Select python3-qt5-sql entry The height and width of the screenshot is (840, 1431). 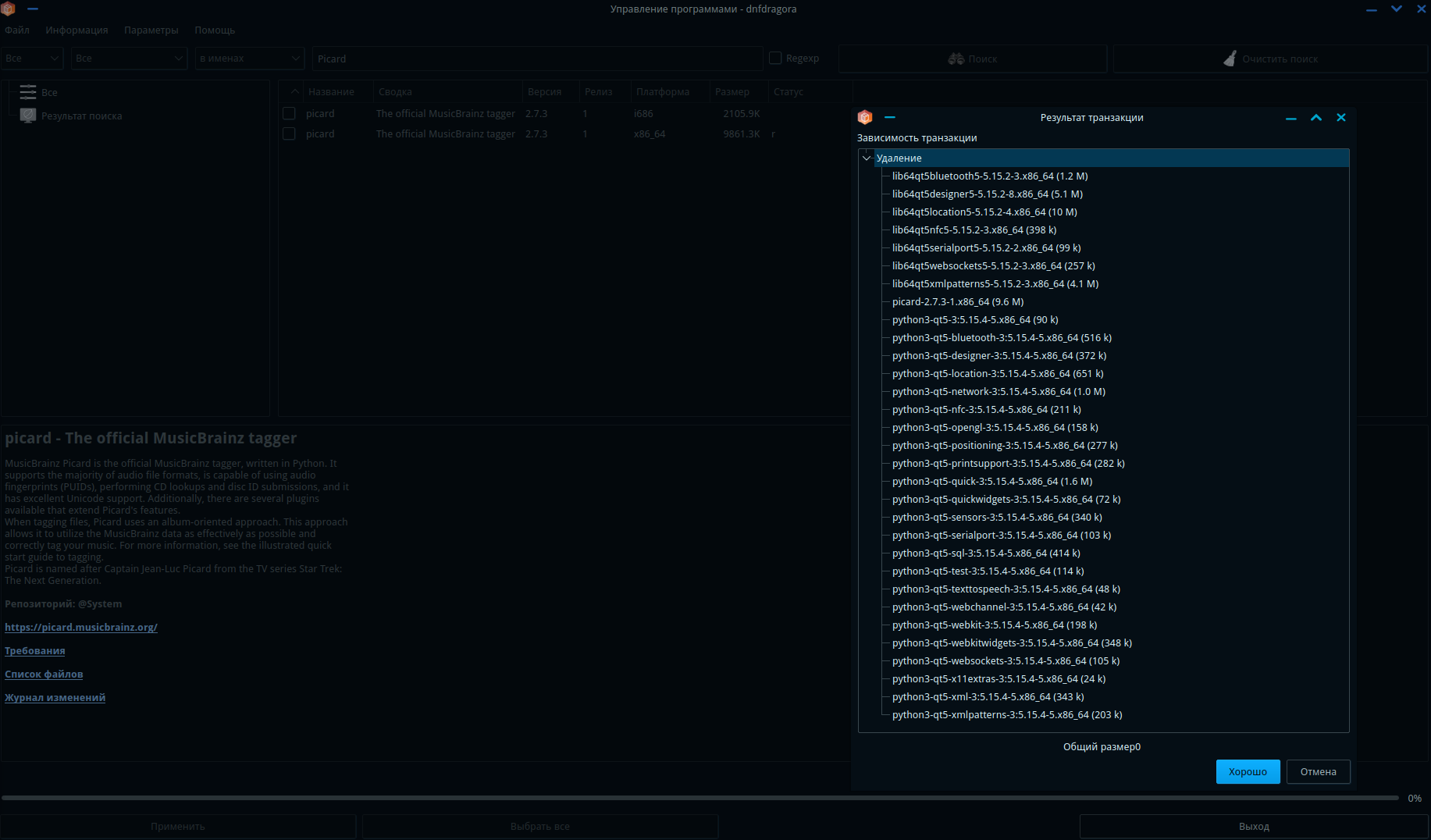986,553
